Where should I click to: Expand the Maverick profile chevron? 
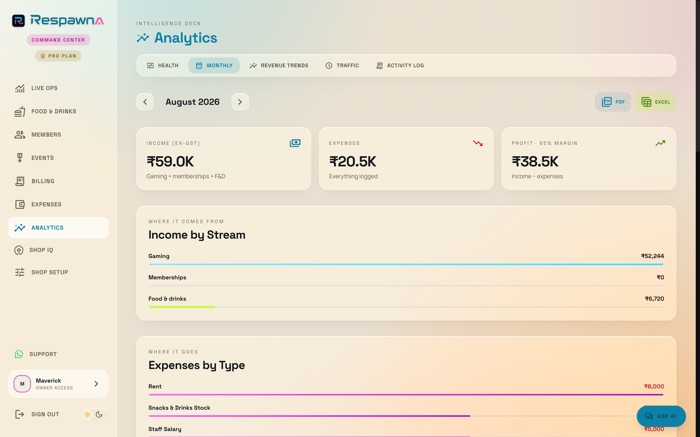pos(96,384)
